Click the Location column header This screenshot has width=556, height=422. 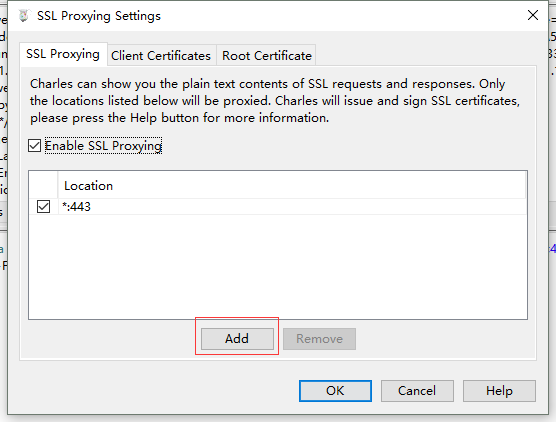point(291,185)
